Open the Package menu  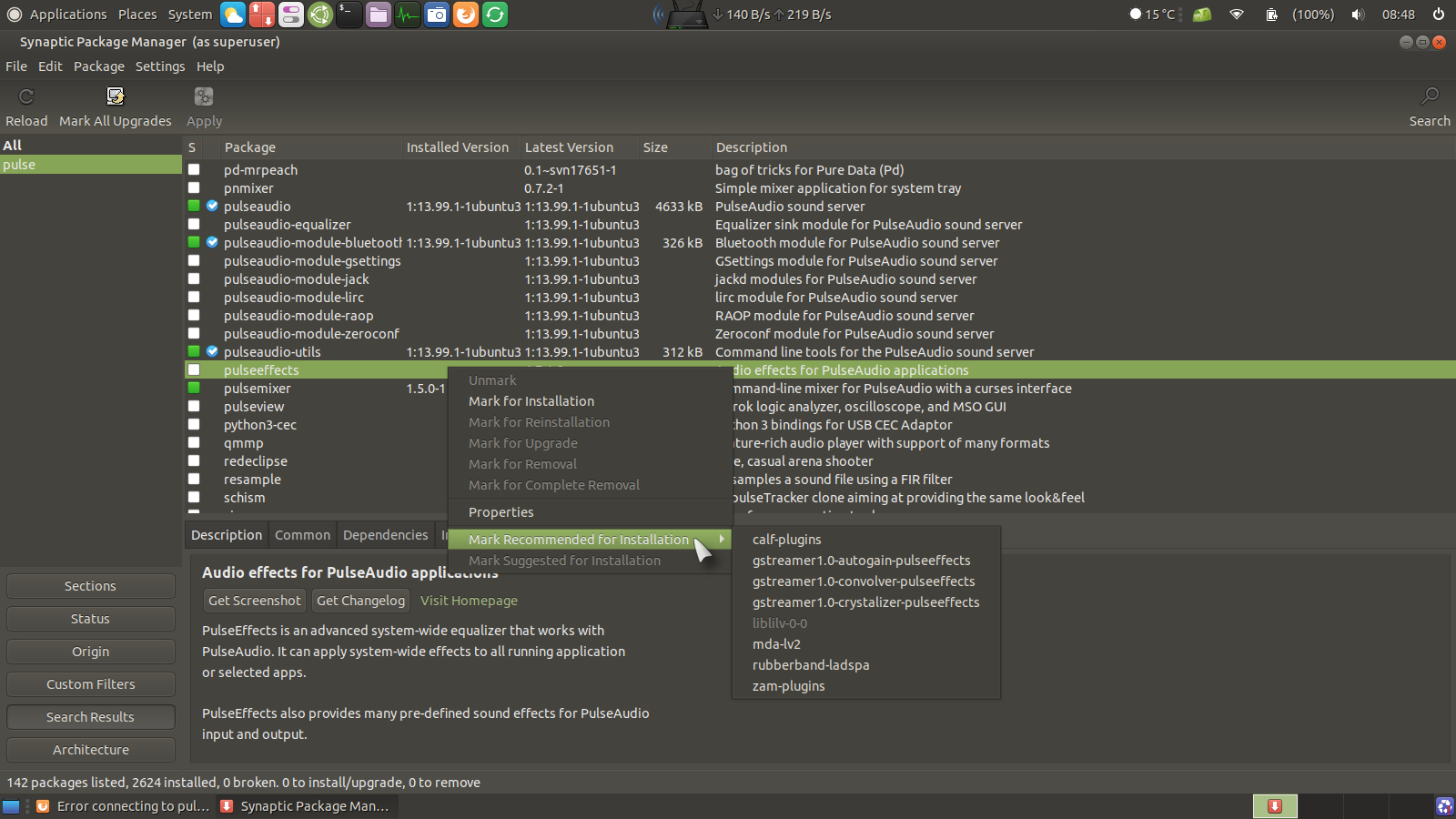pyautogui.click(x=99, y=66)
